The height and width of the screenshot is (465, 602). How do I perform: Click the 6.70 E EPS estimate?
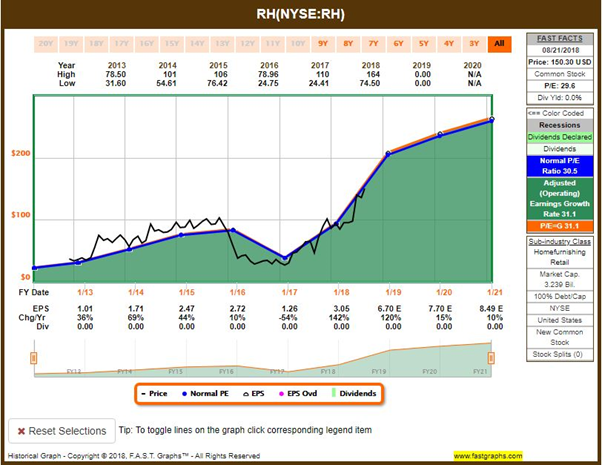point(390,309)
